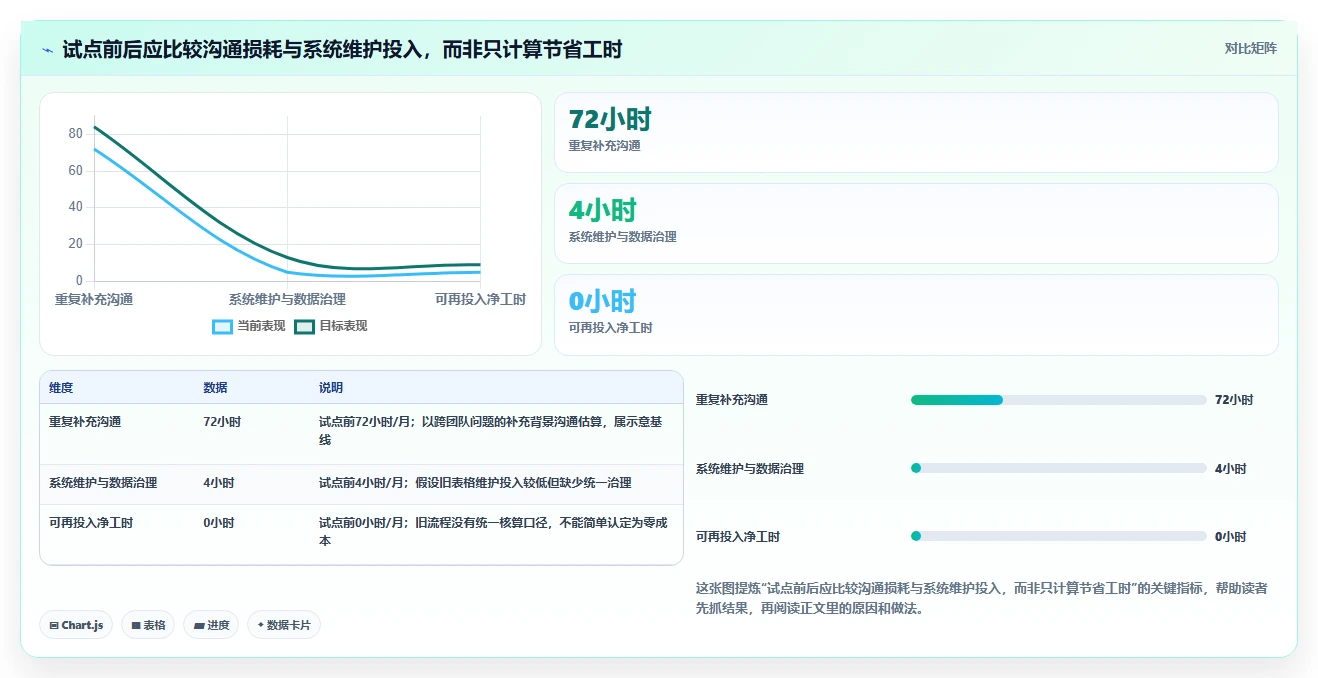1318x678 pixels.
Task: Click the 4小时 table data cell
Action: click(x=219, y=483)
